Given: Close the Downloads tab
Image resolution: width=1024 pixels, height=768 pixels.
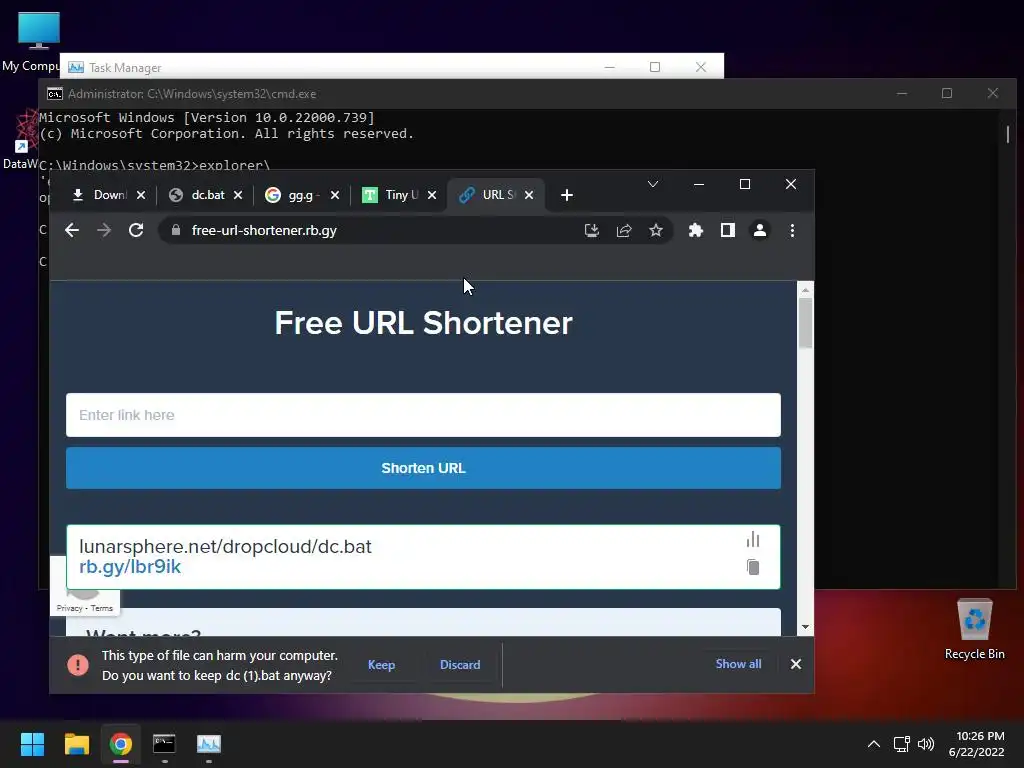Looking at the screenshot, I should (x=141, y=195).
